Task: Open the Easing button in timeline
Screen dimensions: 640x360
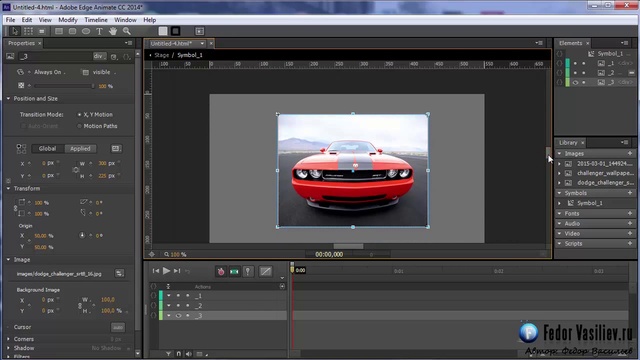Action: (266, 271)
